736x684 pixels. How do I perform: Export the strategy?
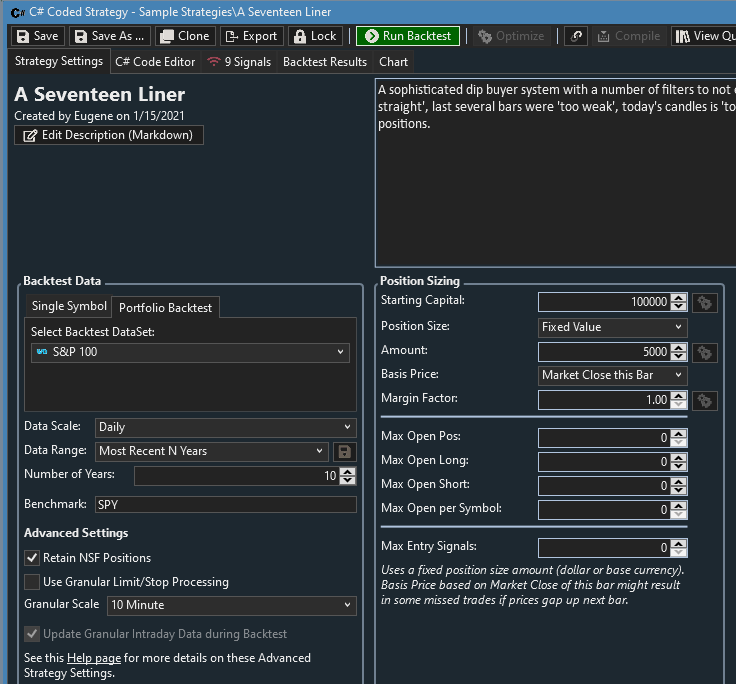tap(250, 36)
